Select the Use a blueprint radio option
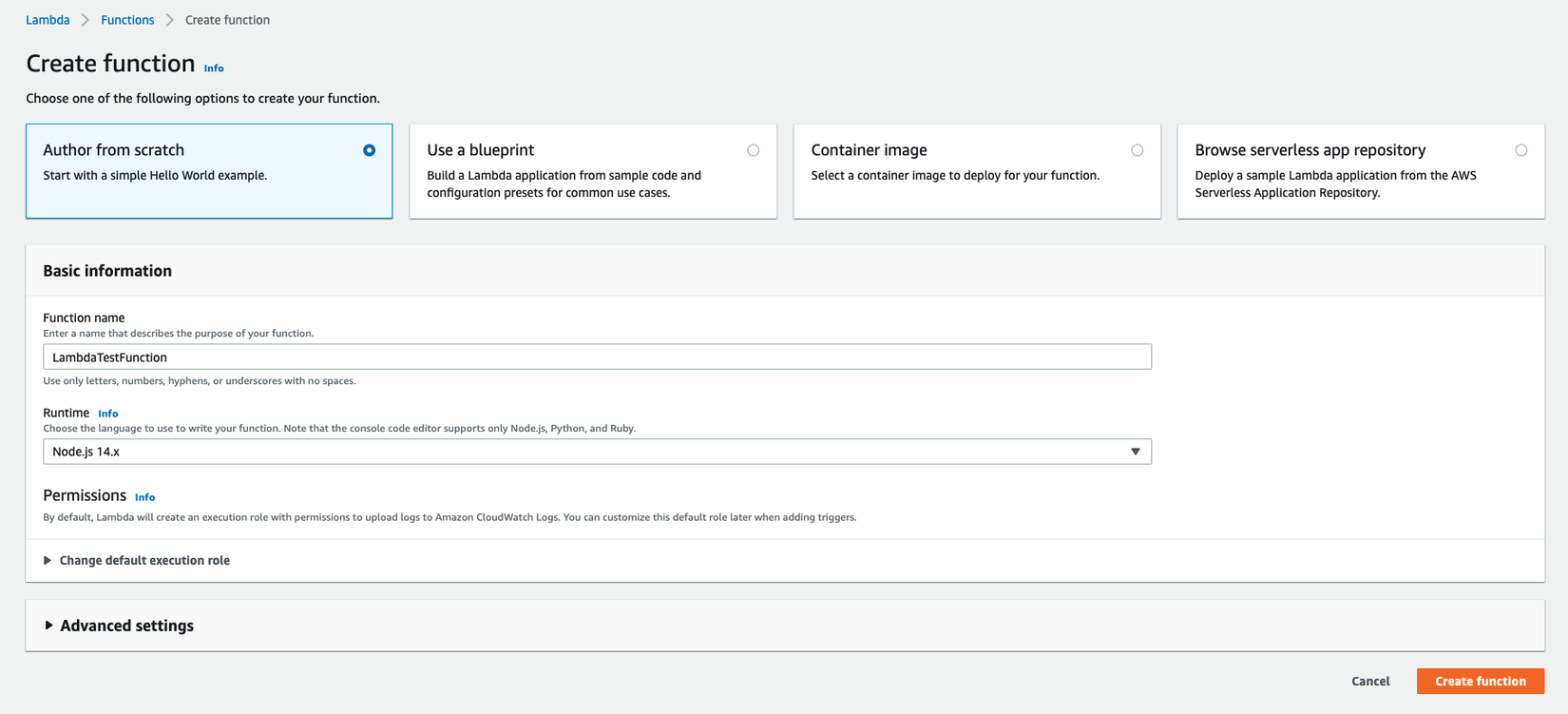Screen dimensions: 1568x714 point(753,150)
